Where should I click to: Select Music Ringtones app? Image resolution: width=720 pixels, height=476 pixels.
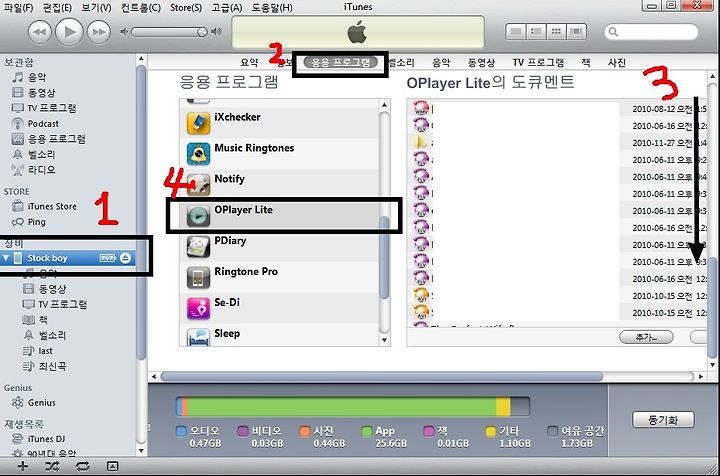tap(279, 152)
